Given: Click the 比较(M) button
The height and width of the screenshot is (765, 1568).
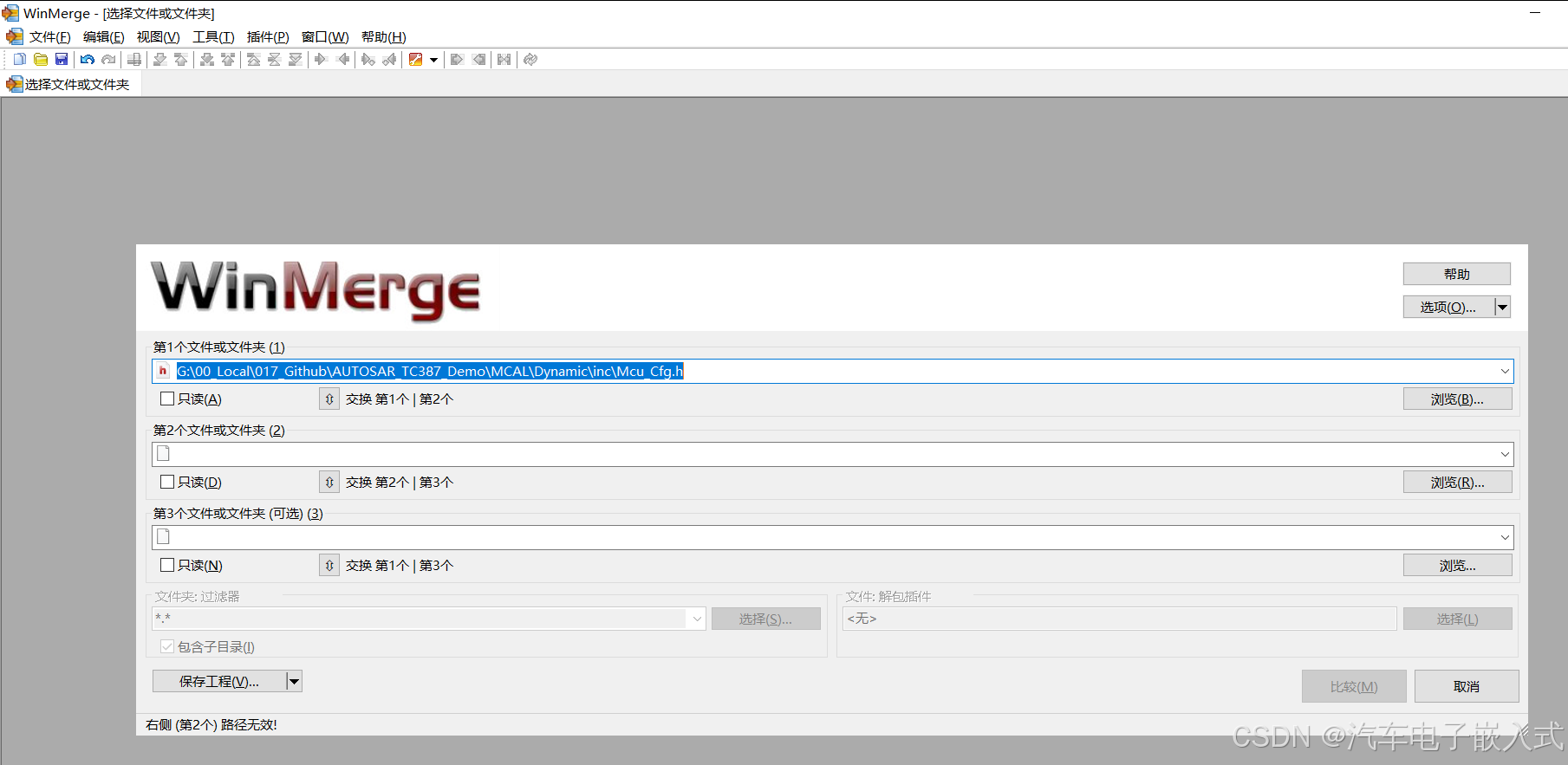Looking at the screenshot, I should pos(1354,686).
